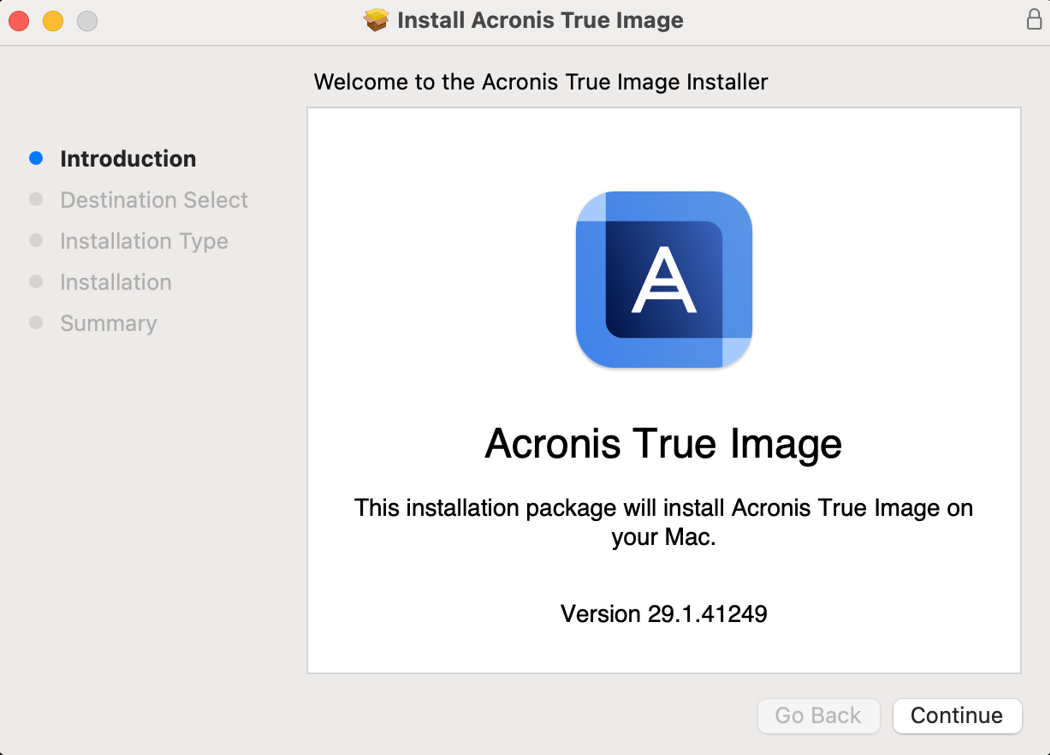The width and height of the screenshot is (1050, 755).
Task: Click the lock icon in title bar
Action: (1034, 19)
